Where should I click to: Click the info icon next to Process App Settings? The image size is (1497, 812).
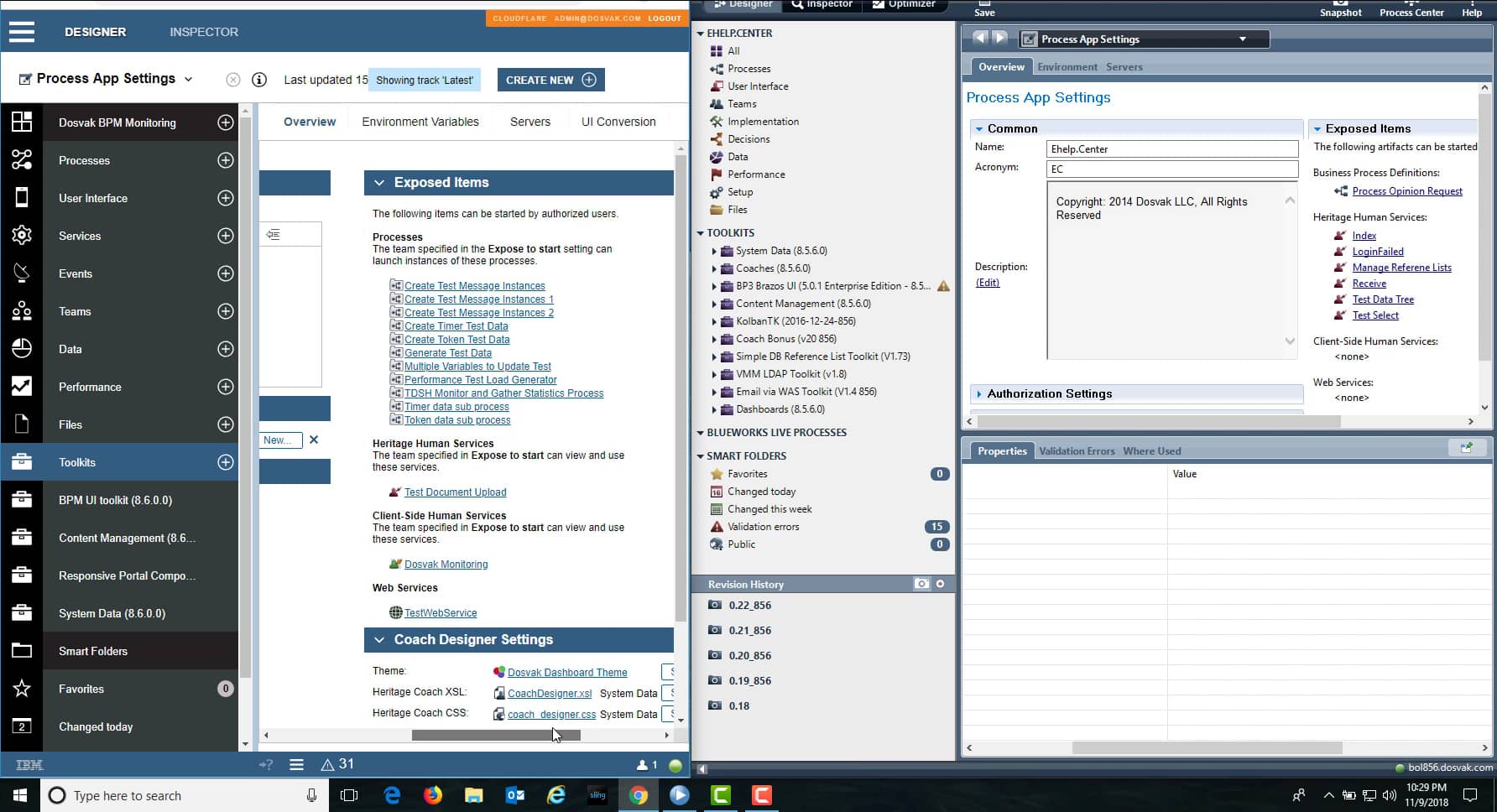(260, 80)
